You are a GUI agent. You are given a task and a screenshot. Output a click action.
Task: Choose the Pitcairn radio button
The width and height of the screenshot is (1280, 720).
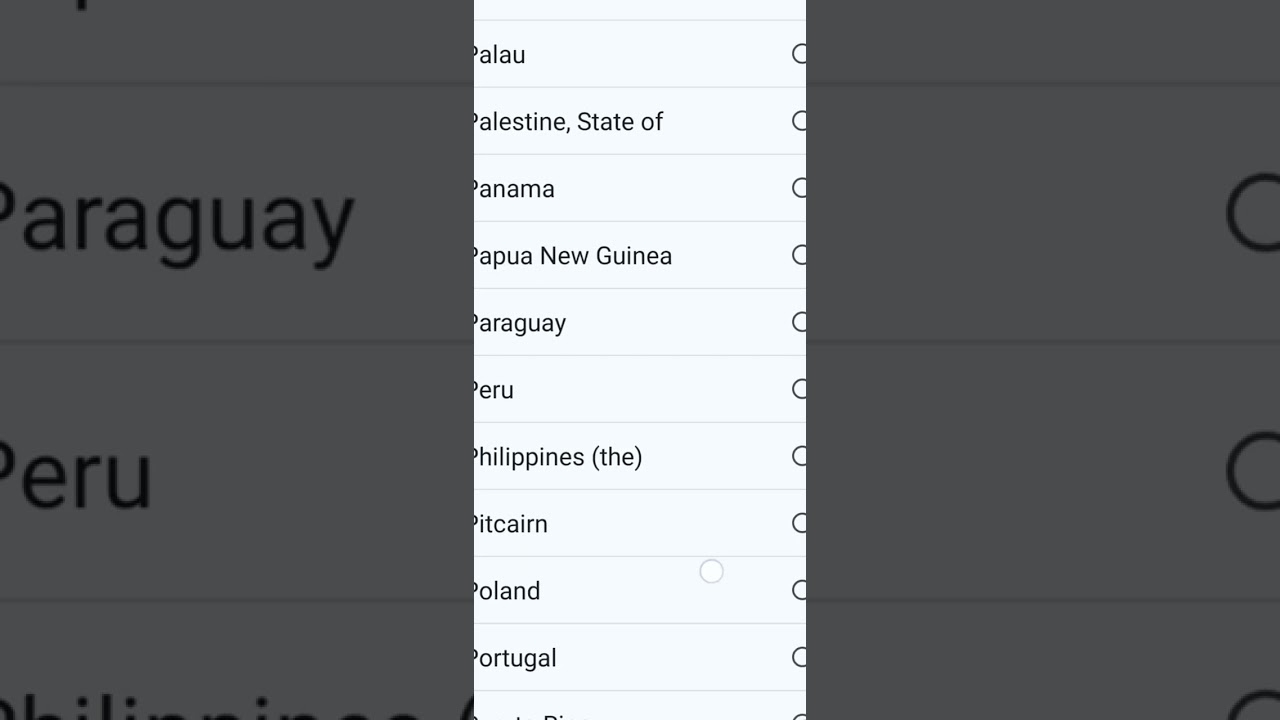799,523
